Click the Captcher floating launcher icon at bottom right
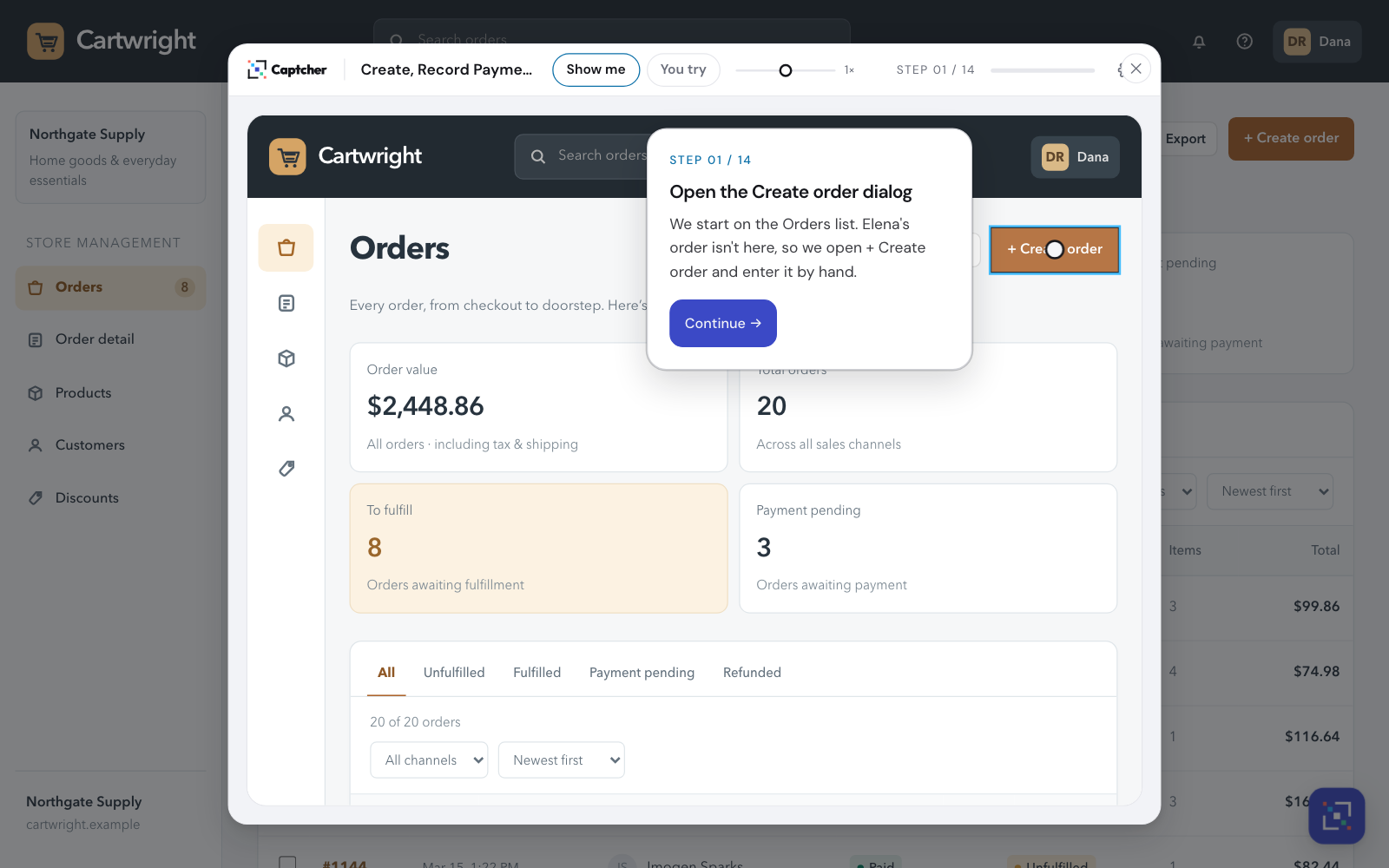Image resolution: width=1389 pixels, height=868 pixels. tap(1337, 816)
